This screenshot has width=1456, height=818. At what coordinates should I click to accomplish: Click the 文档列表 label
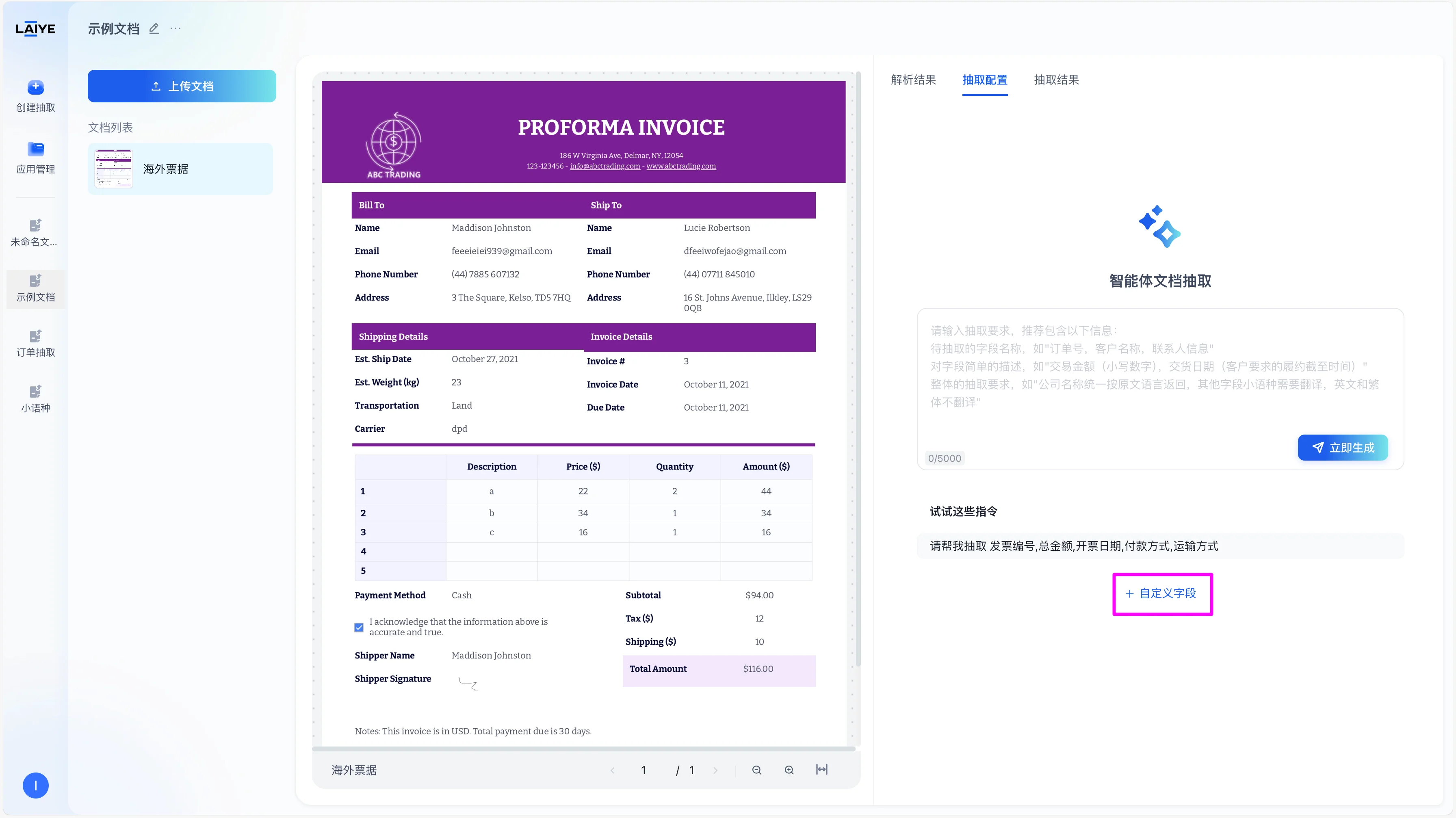click(110, 128)
